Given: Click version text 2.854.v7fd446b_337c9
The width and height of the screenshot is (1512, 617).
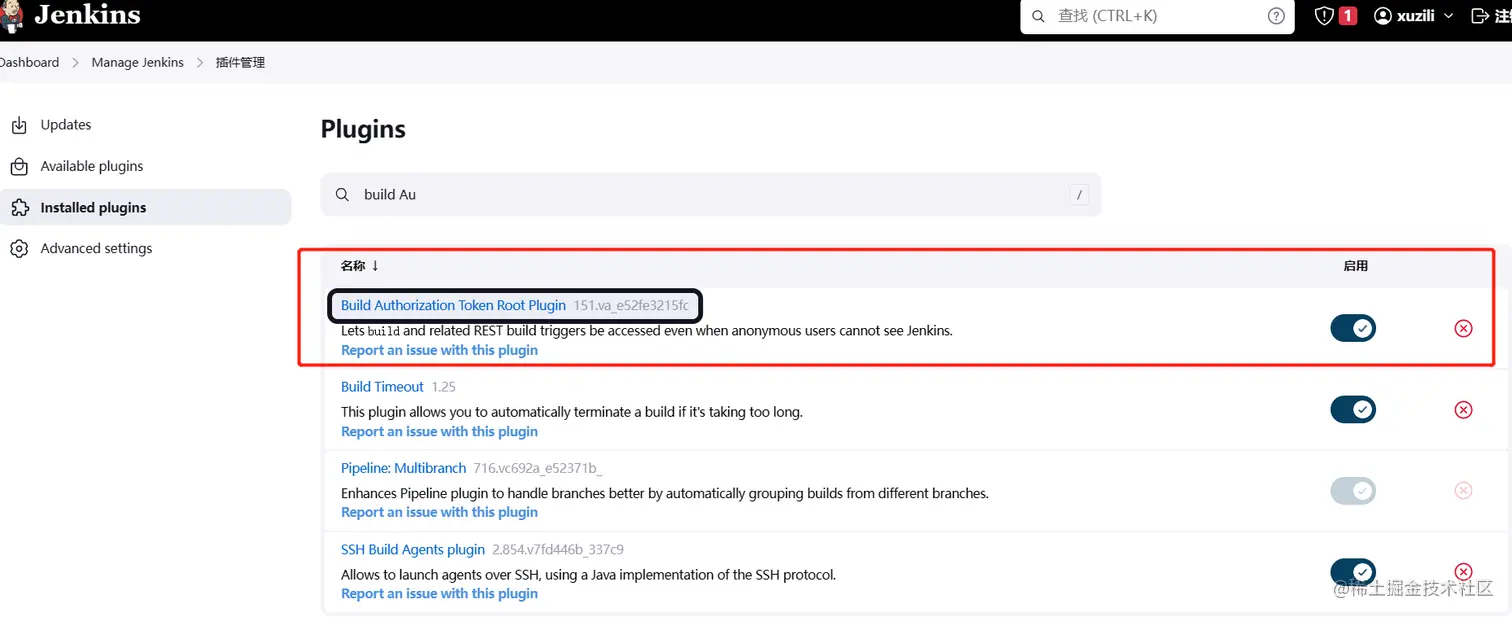Looking at the screenshot, I should click(x=558, y=549).
